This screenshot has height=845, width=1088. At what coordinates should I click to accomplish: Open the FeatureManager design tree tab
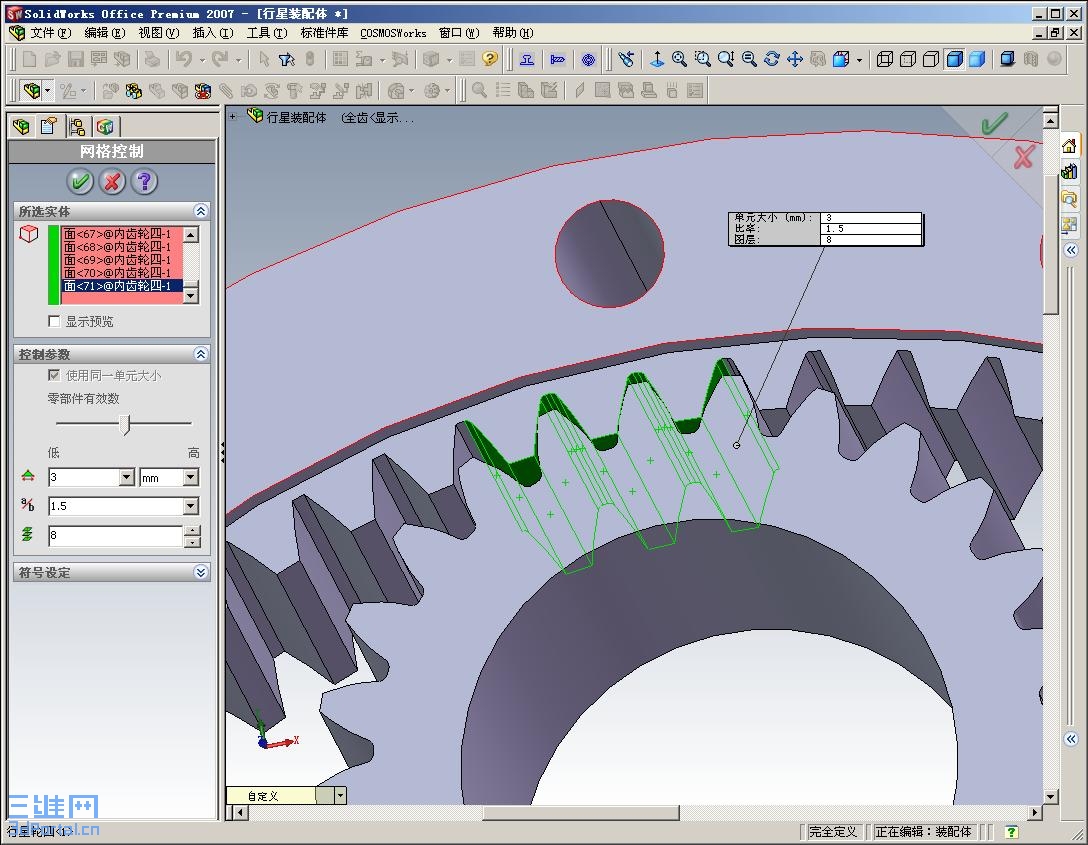tap(22, 126)
